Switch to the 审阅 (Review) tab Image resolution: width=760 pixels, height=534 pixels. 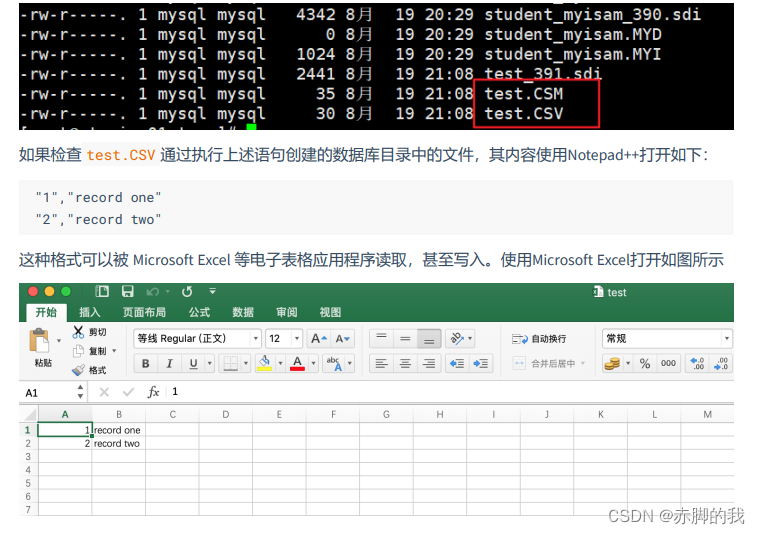coord(287,312)
